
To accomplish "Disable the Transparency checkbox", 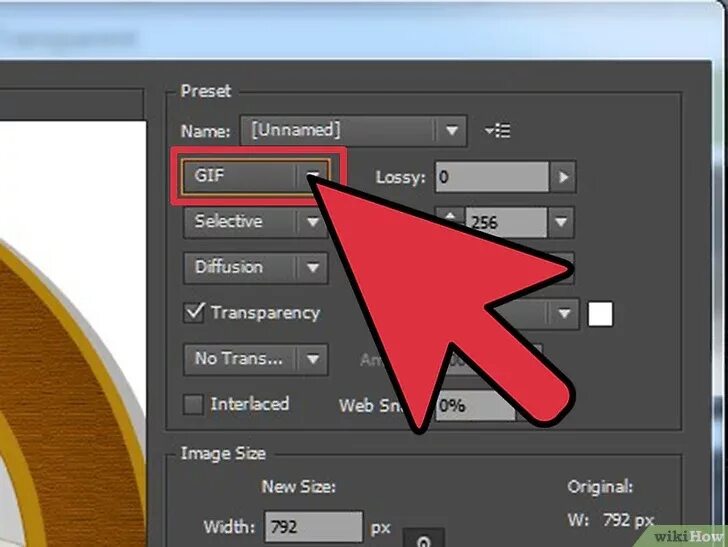I will point(194,313).
